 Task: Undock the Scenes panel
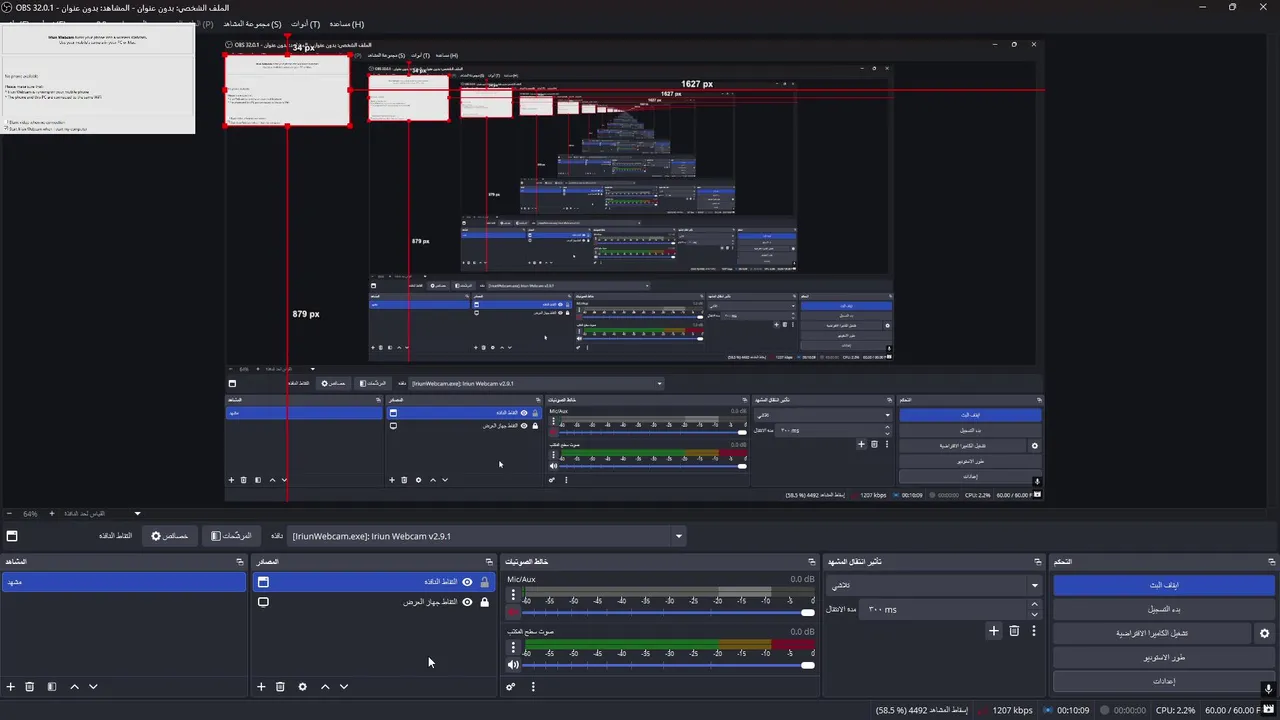click(x=238, y=562)
